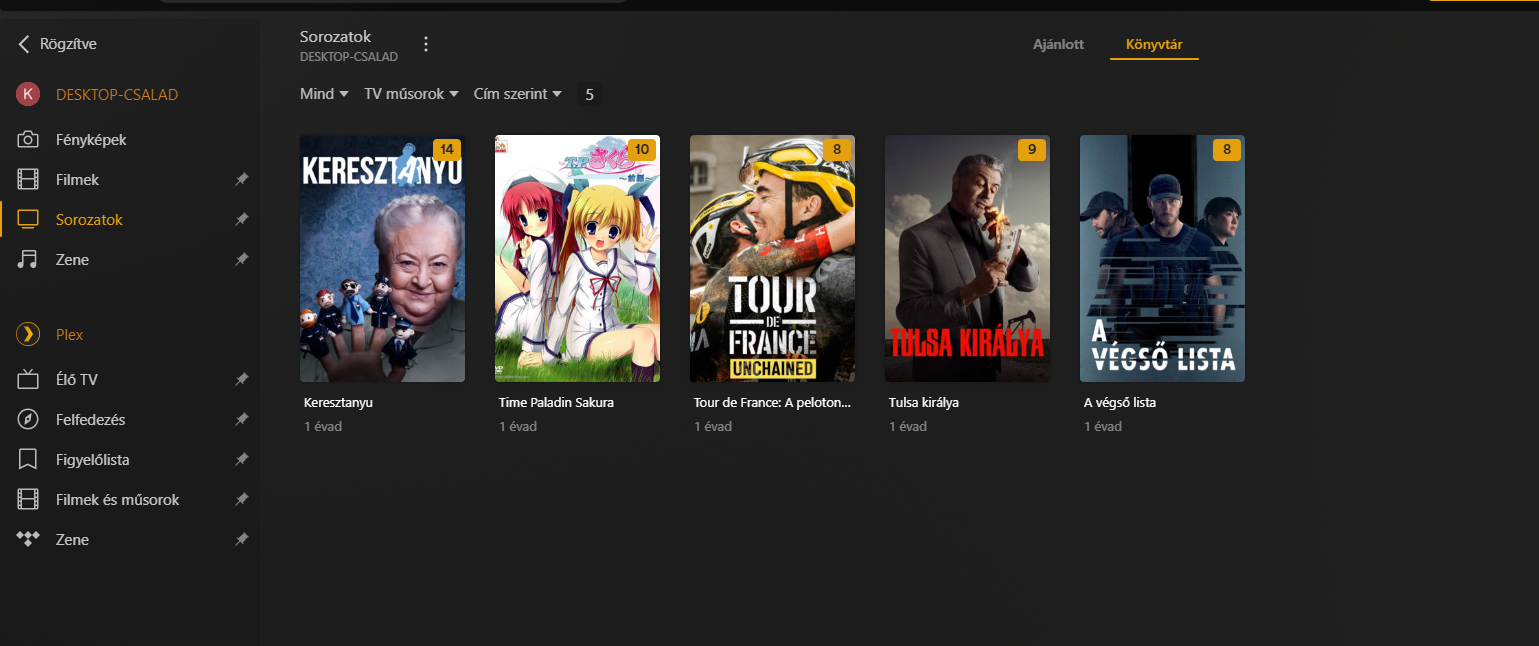Click the DESKTOP-CSALAD user avatar K
1539x646 pixels.
pos(28,95)
